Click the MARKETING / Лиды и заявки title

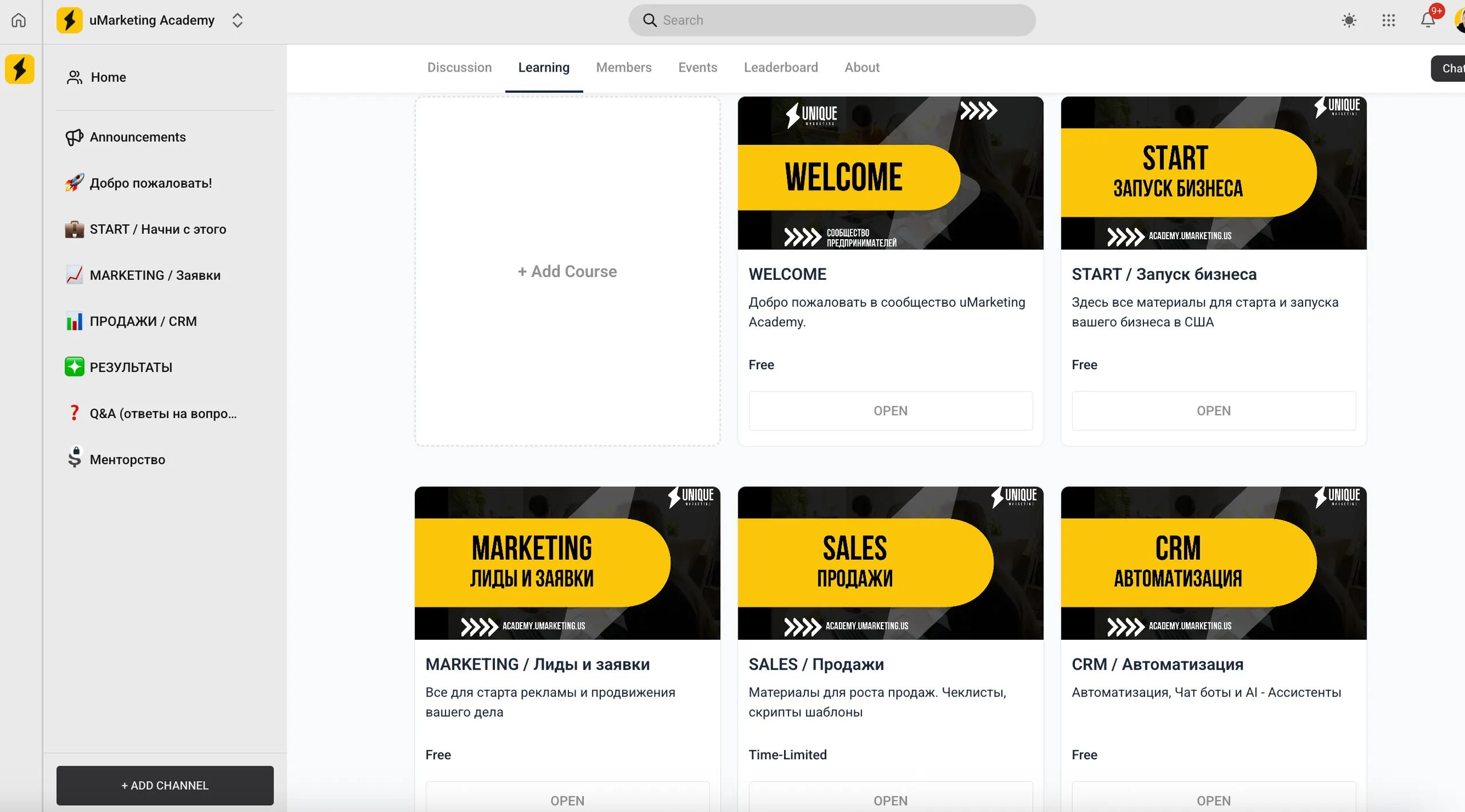tap(537, 664)
